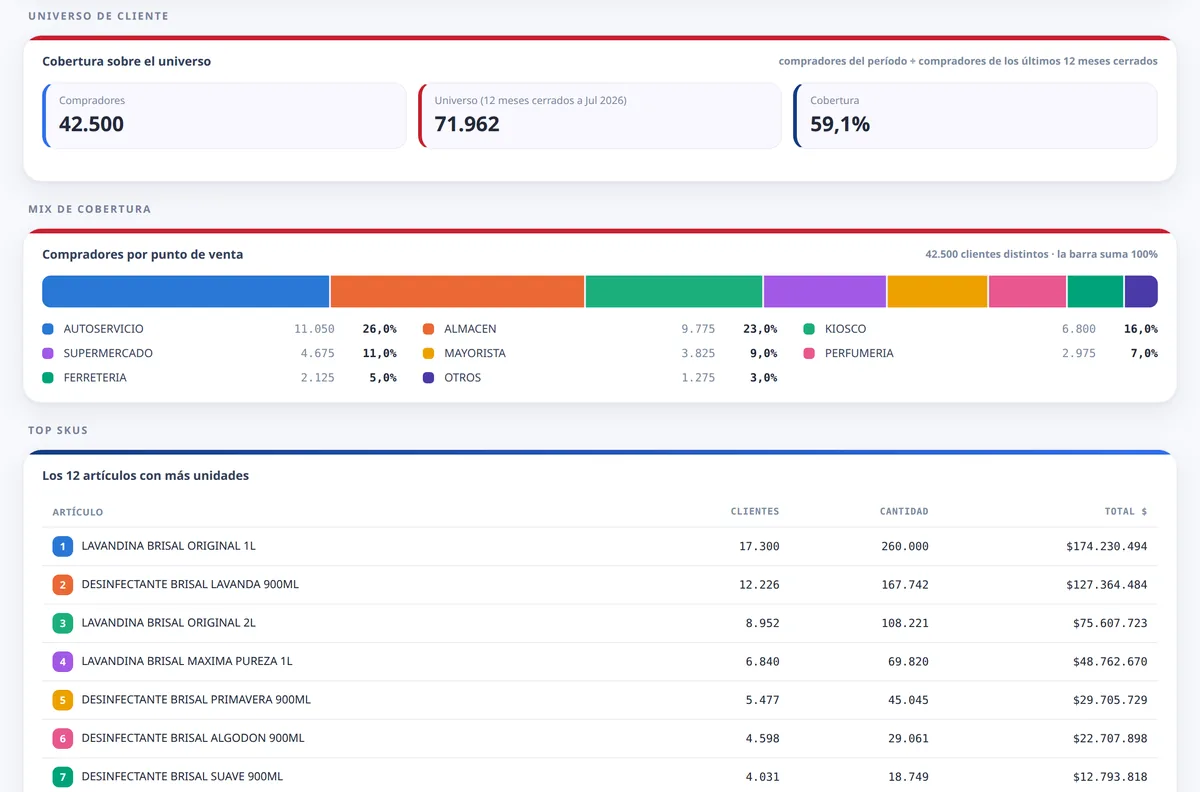This screenshot has height=792, width=1200.
Task: Click rank badge 4 for Maxima Pureza
Action: pos(62,661)
